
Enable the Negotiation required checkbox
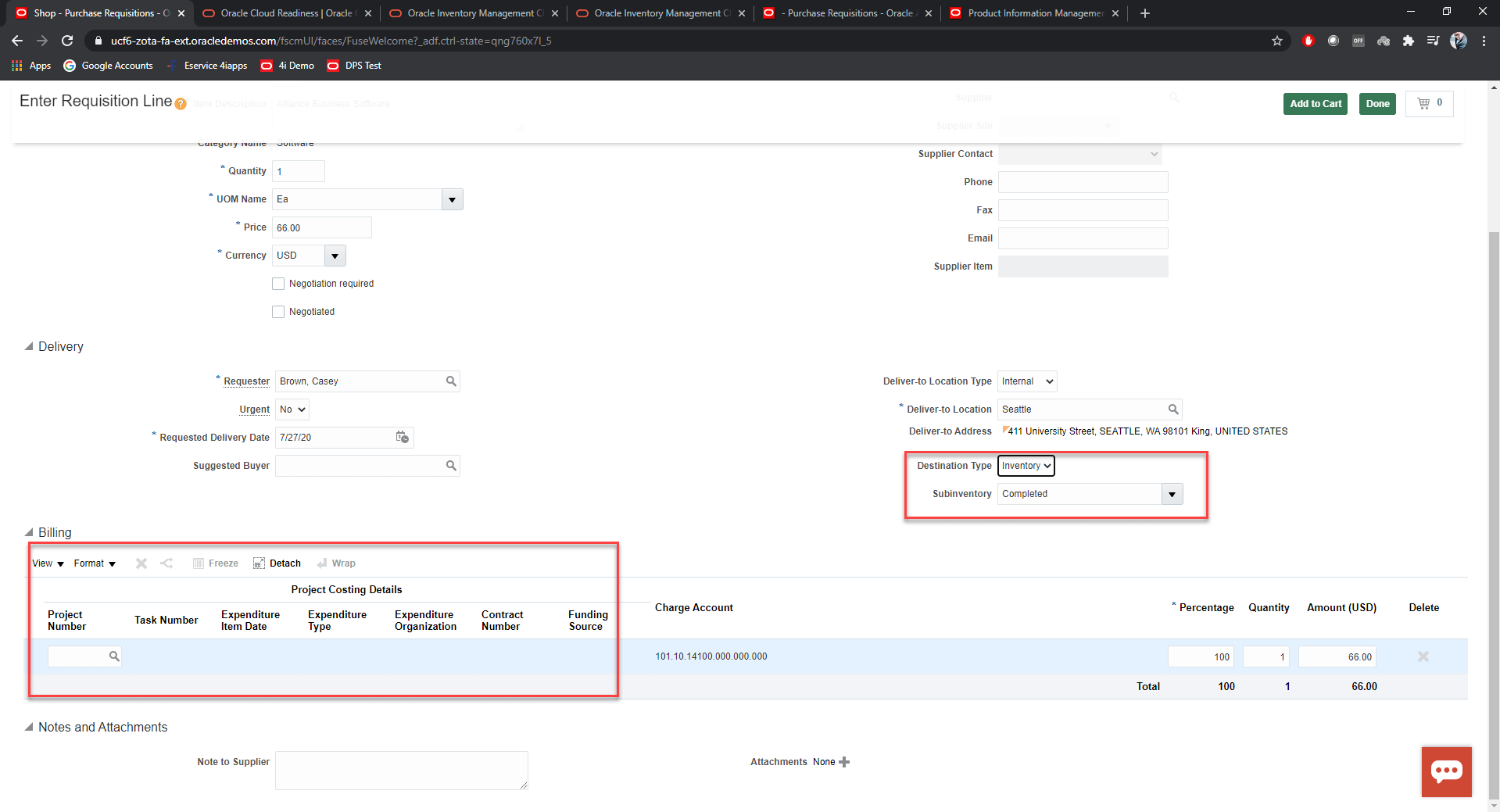[x=278, y=284]
